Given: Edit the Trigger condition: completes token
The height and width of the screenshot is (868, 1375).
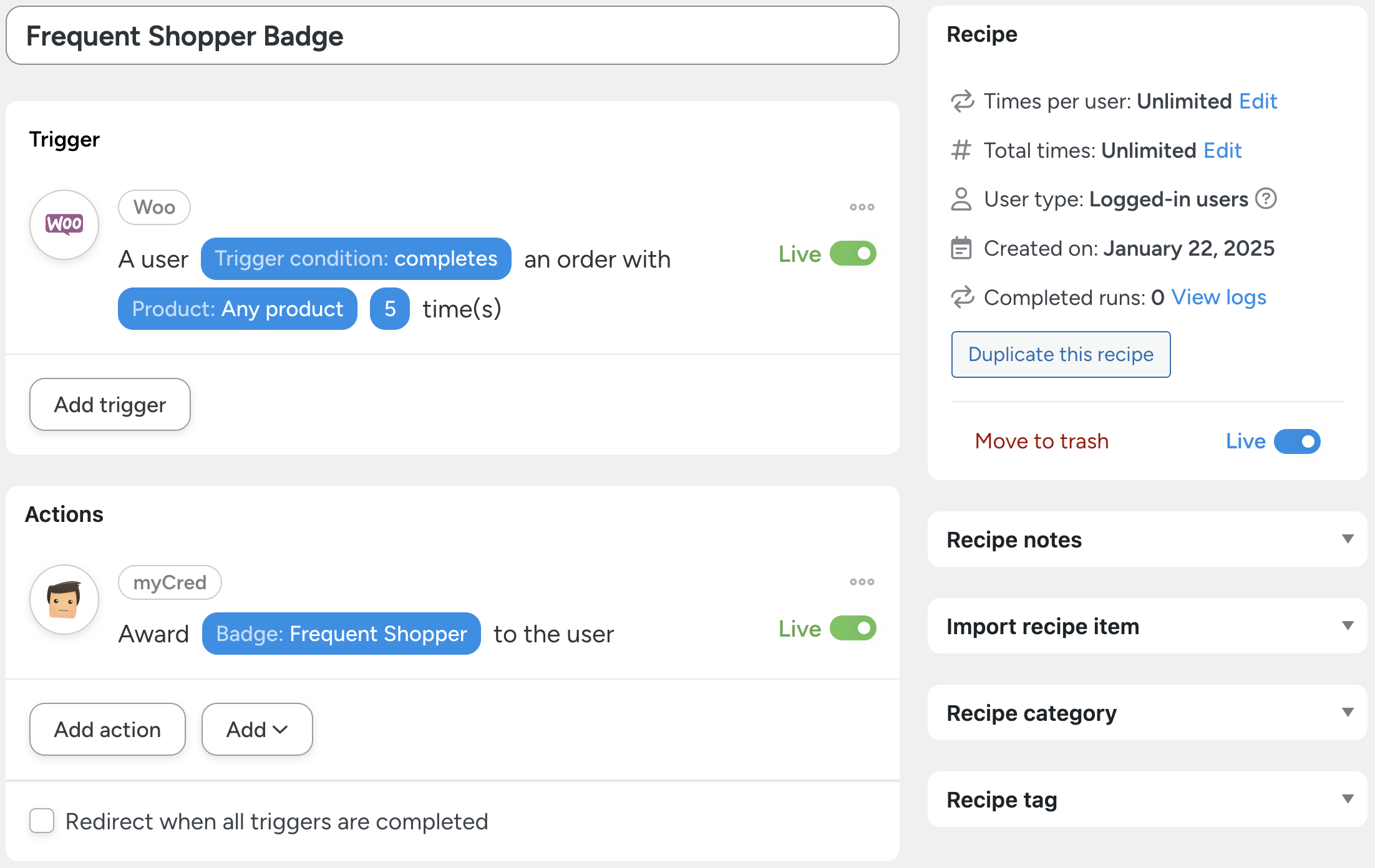Looking at the screenshot, I should (356, 259).
